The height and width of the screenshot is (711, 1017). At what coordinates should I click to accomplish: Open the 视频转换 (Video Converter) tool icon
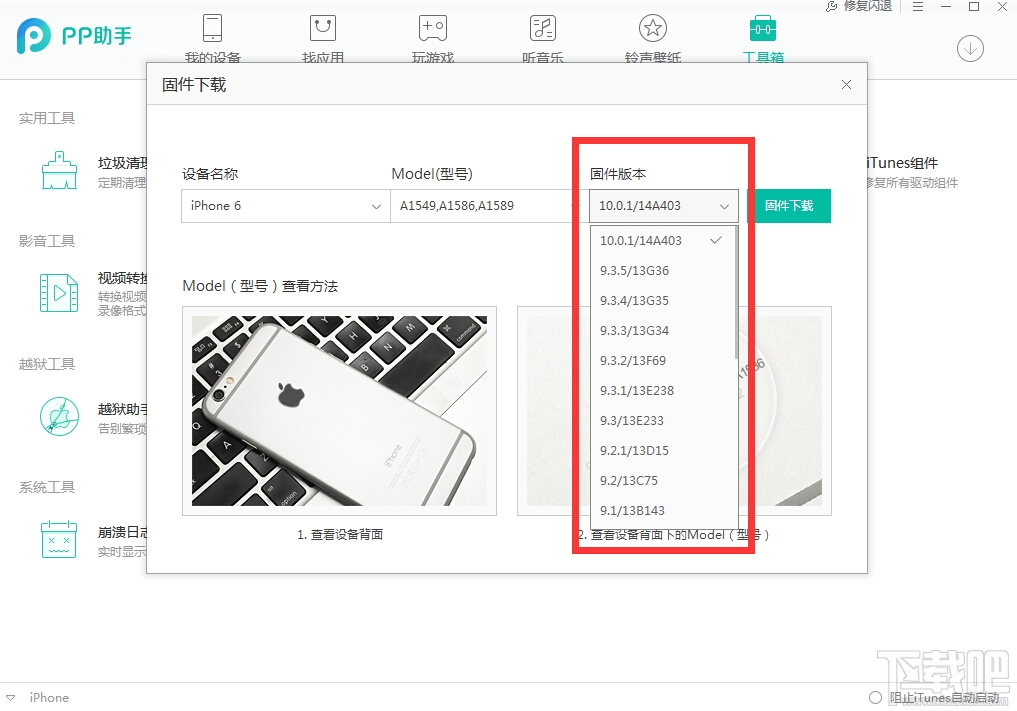tap(58, 293)
